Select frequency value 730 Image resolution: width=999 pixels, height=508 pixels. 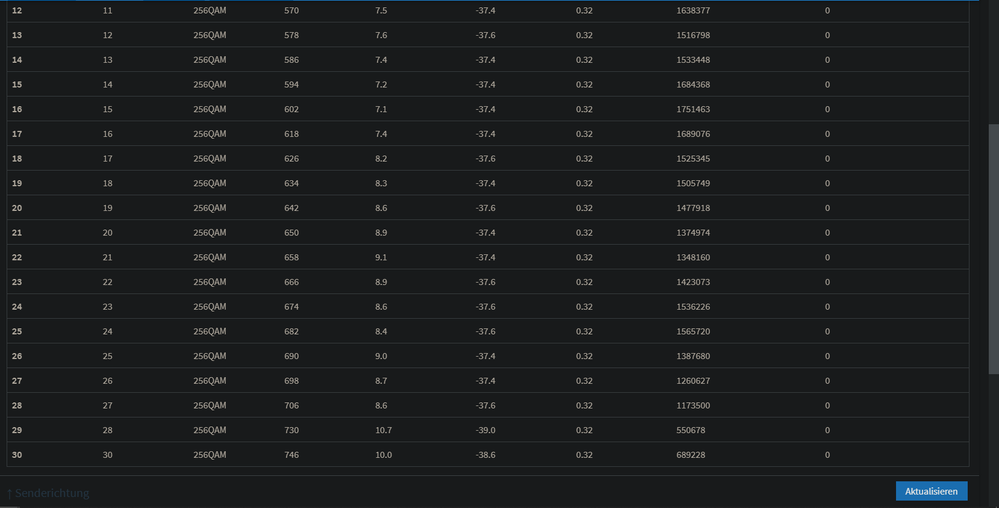291,430
